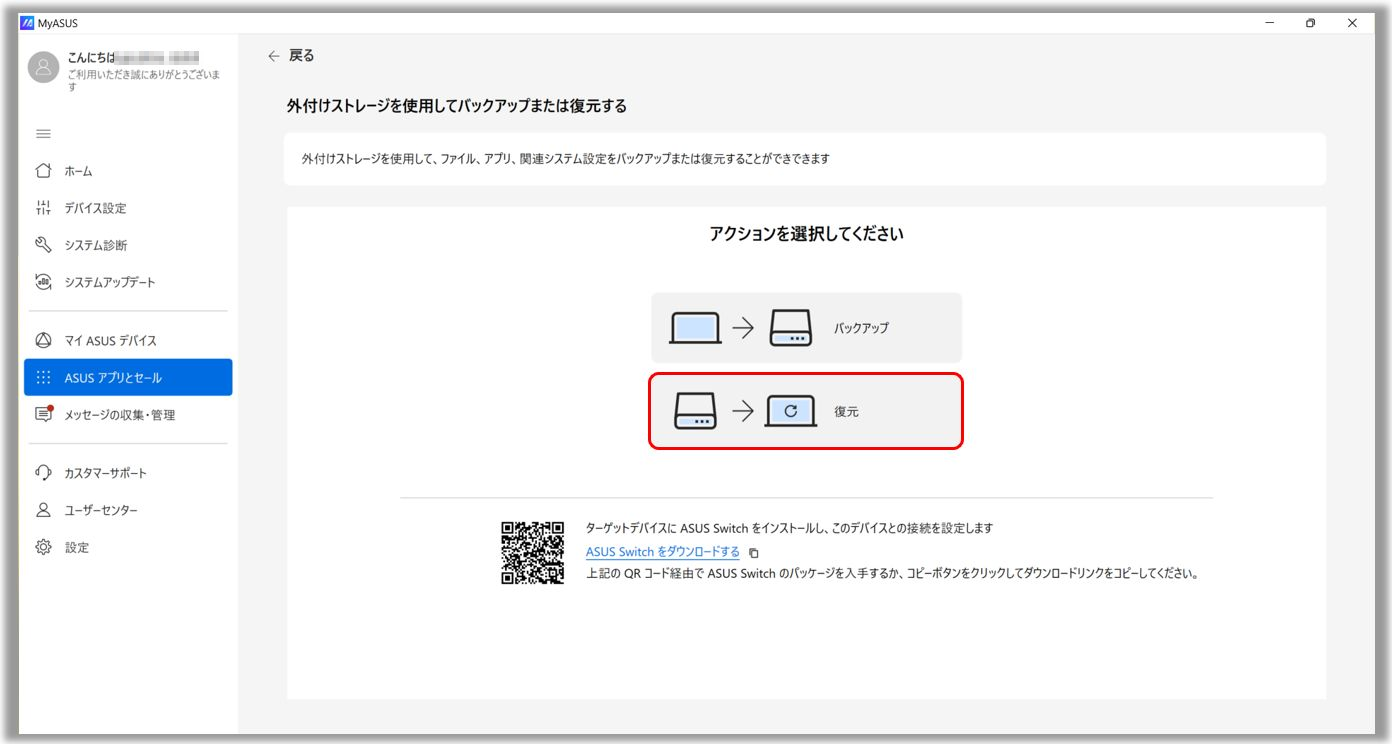
Task: Open メッセージの収集・管理 in the sidebar
Action: click(128, 415)
